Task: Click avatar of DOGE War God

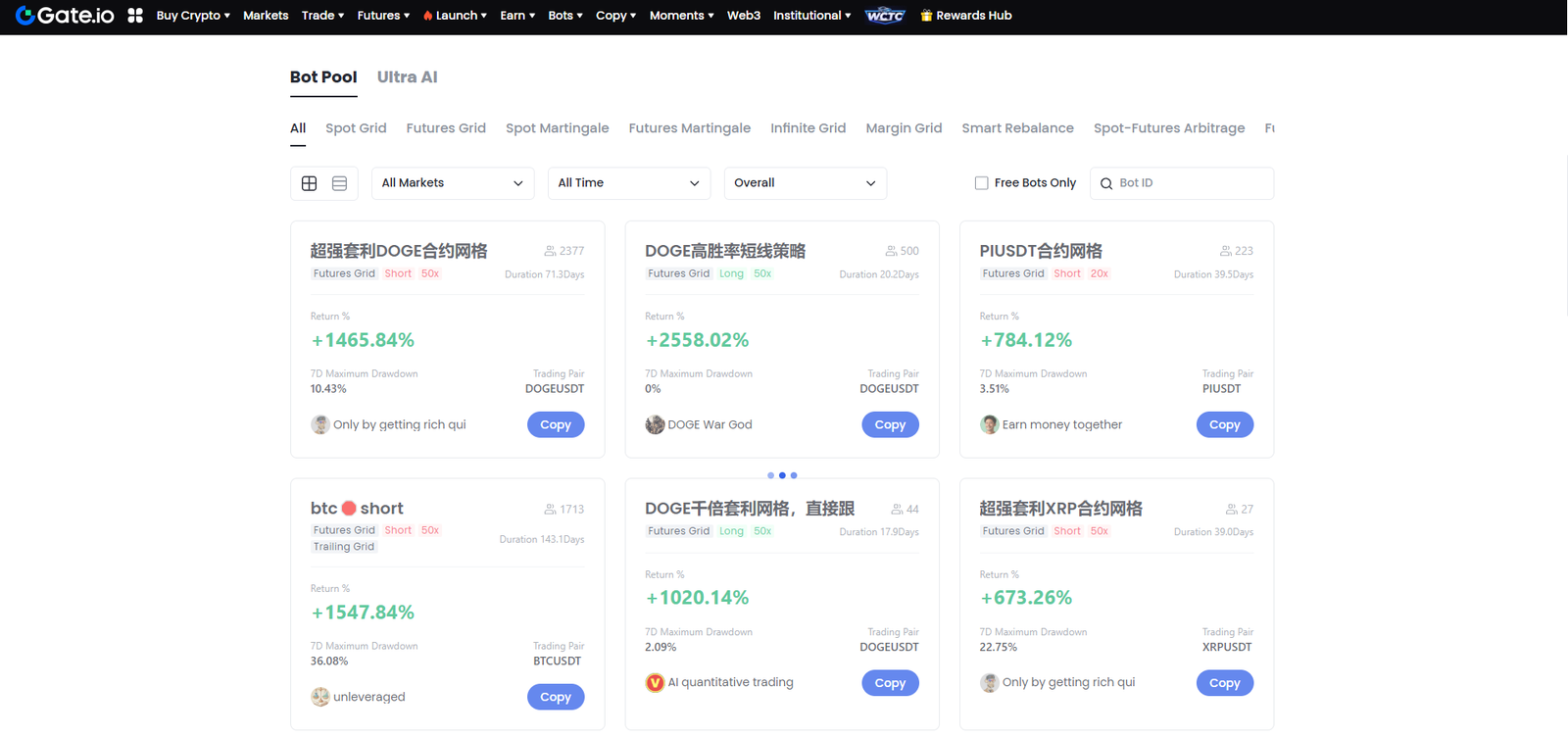Action: click(x=655, y=424)
